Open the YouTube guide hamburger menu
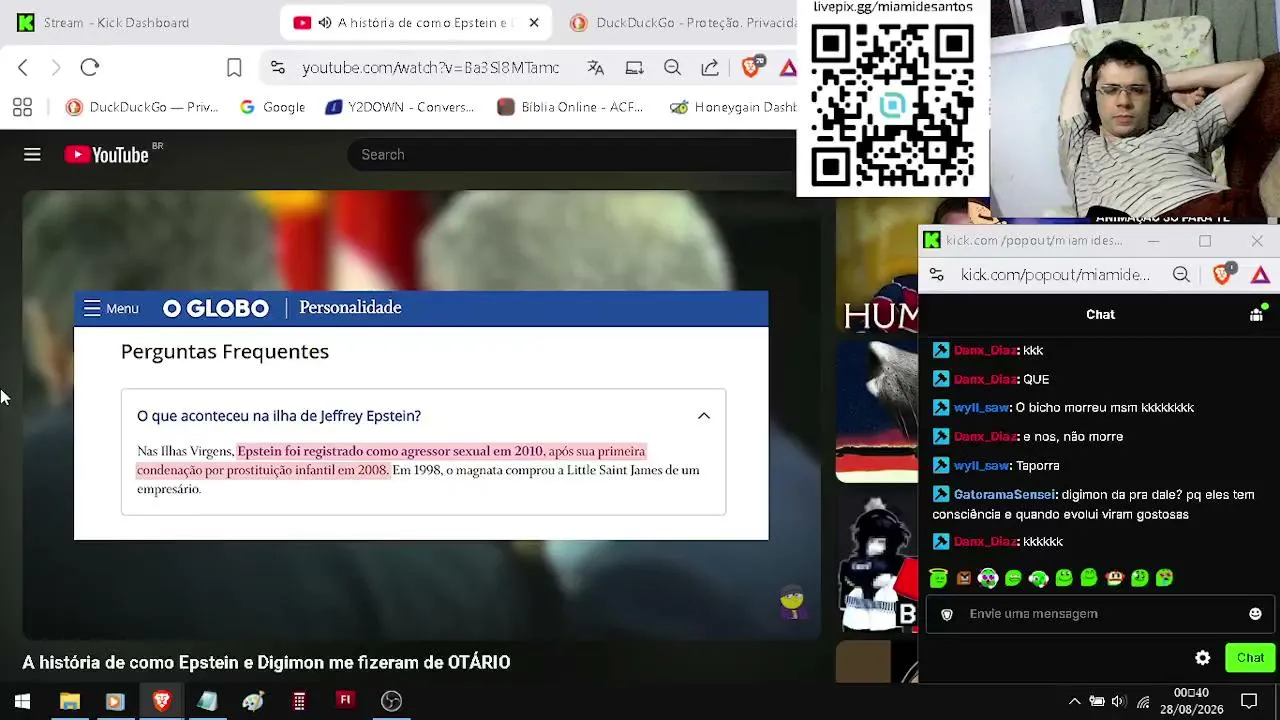This screenshot has width=1280, height=720. pyautogui.click(x=32, y=154)
